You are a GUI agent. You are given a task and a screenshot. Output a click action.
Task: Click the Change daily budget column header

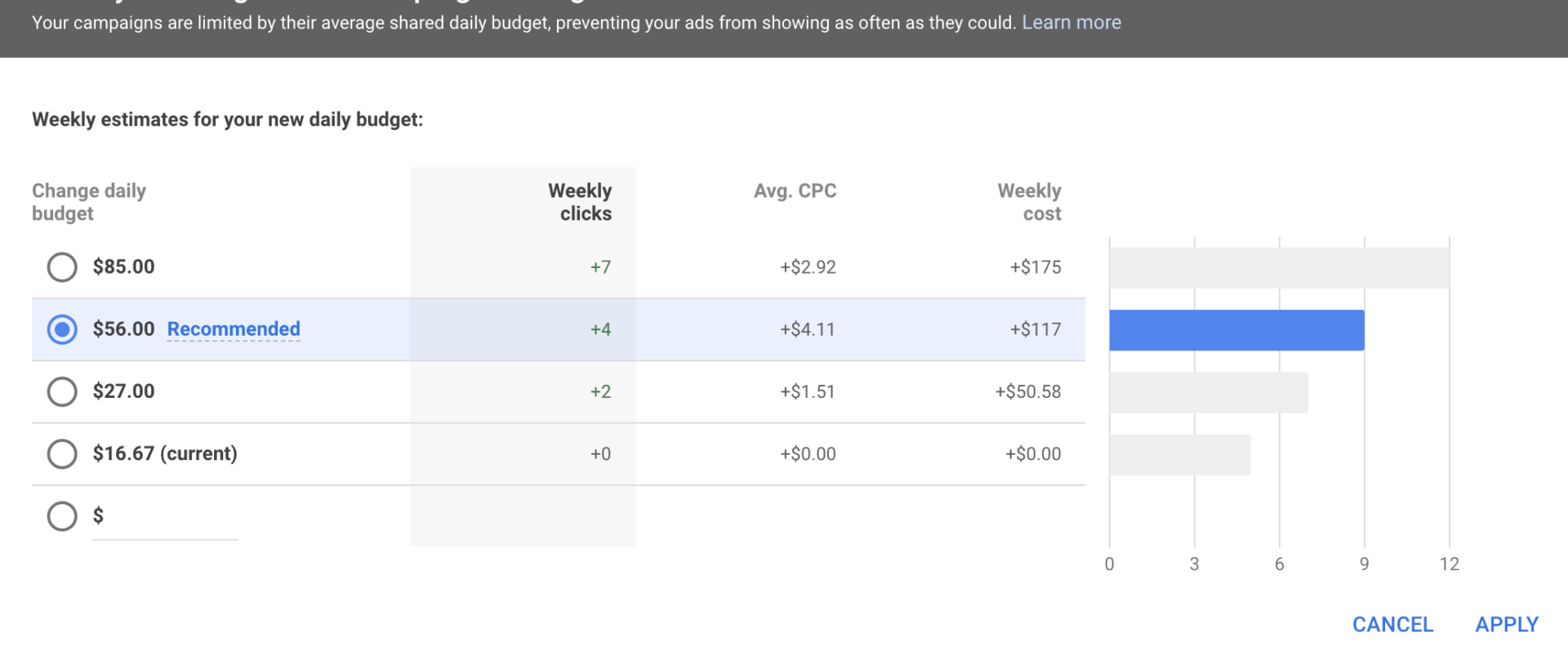tap(89, 202)
